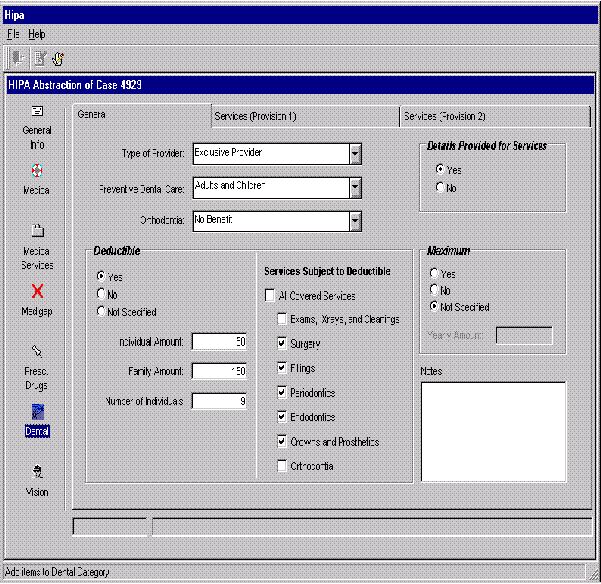
Task: Select the Dental sidebar icon
Action: (37, 412)
